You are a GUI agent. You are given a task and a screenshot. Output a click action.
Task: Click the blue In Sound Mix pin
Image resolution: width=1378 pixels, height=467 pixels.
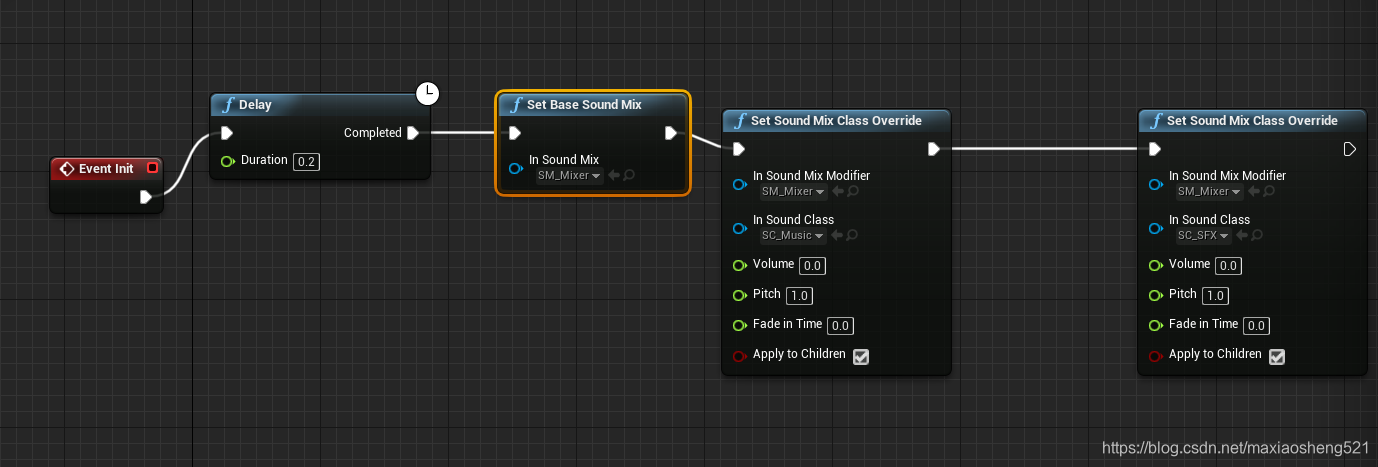pyautogui.click(x=515, y=168)
